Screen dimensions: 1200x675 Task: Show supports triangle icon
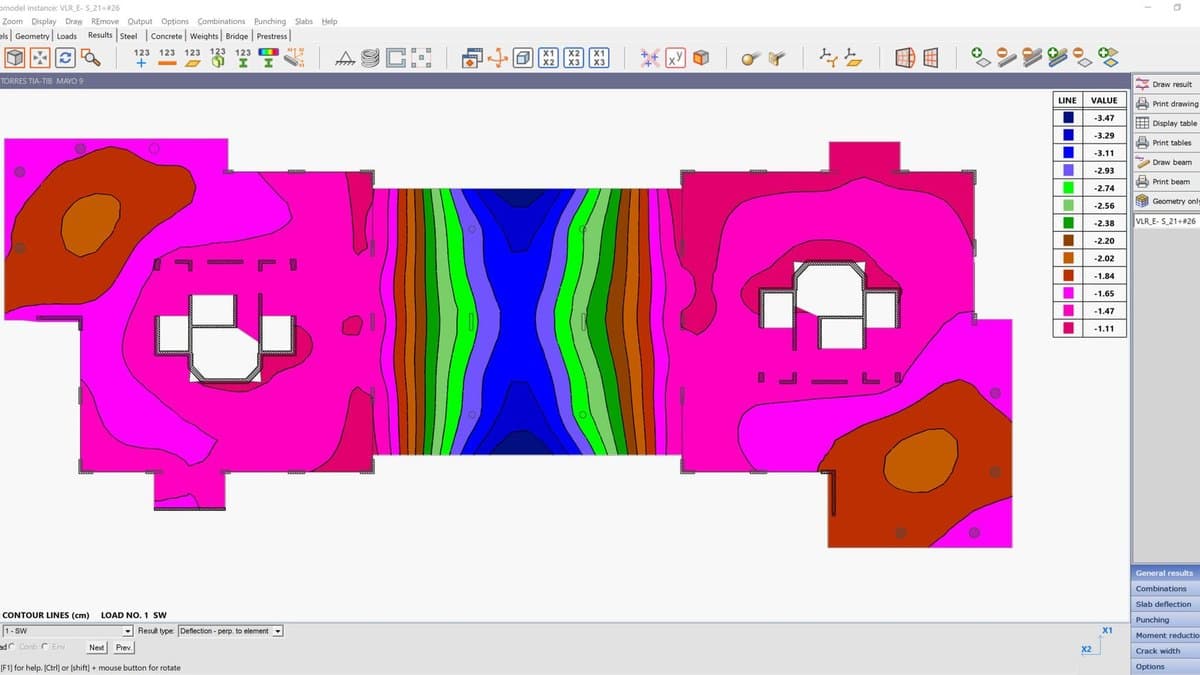click(345, 59)
